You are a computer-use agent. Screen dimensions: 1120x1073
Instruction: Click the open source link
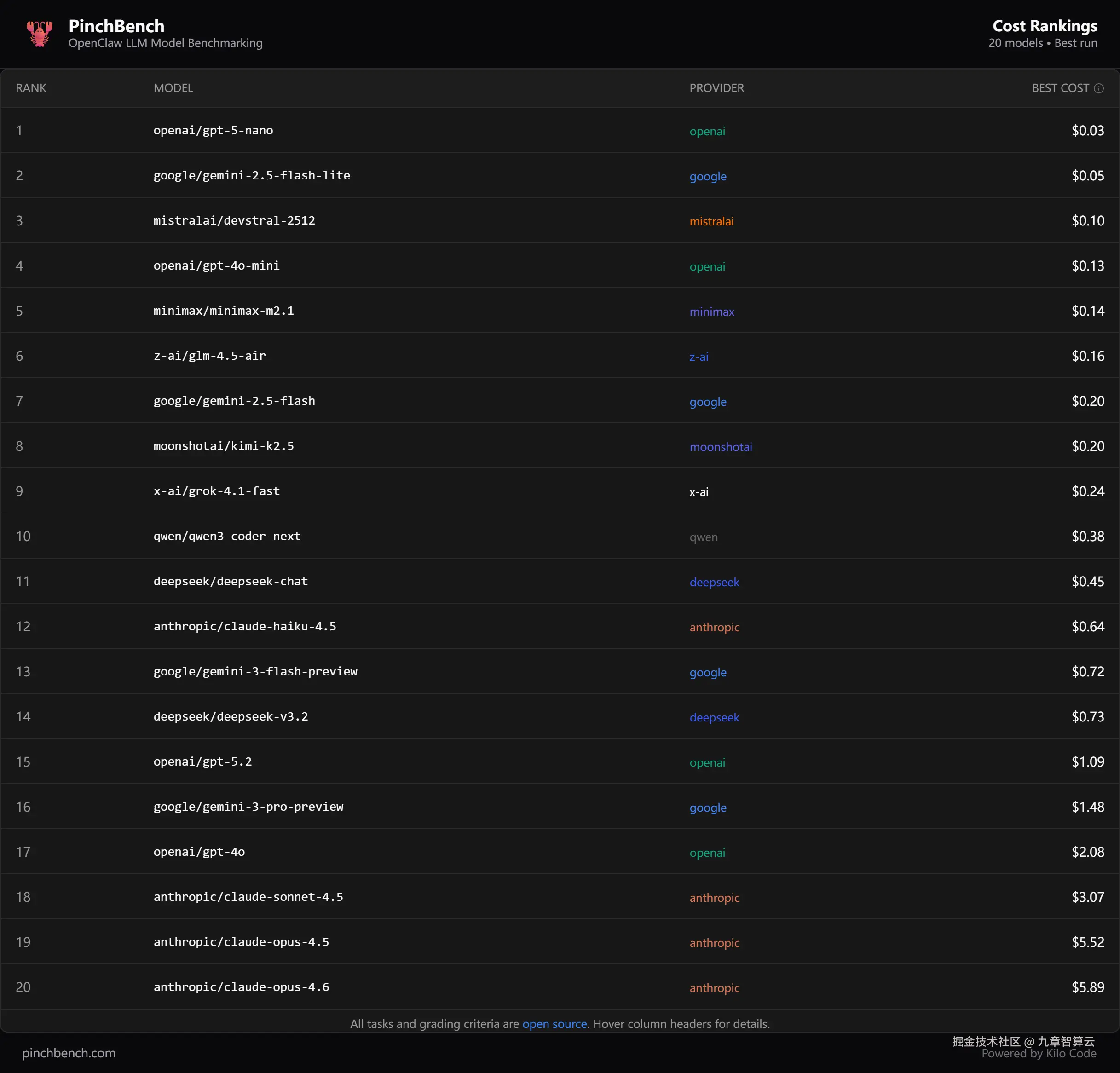(554, 1023)
